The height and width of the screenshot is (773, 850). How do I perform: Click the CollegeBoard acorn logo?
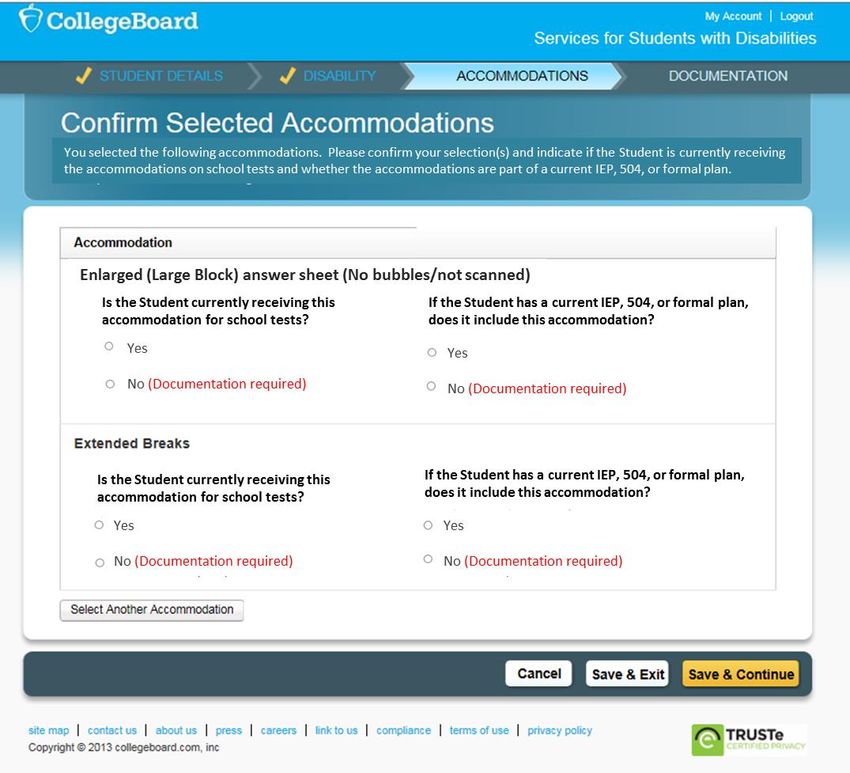click(x=30, y=19)
